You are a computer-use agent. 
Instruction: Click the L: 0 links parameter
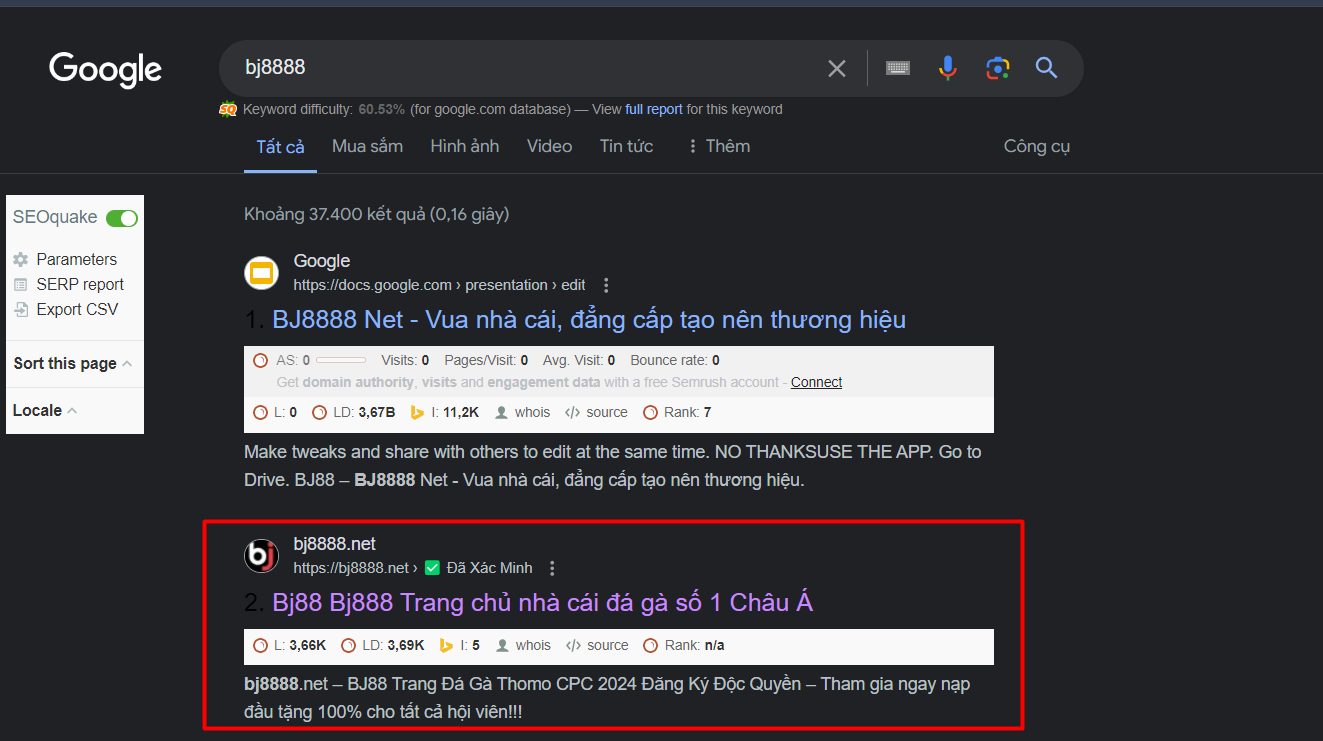tap(275, 412)
